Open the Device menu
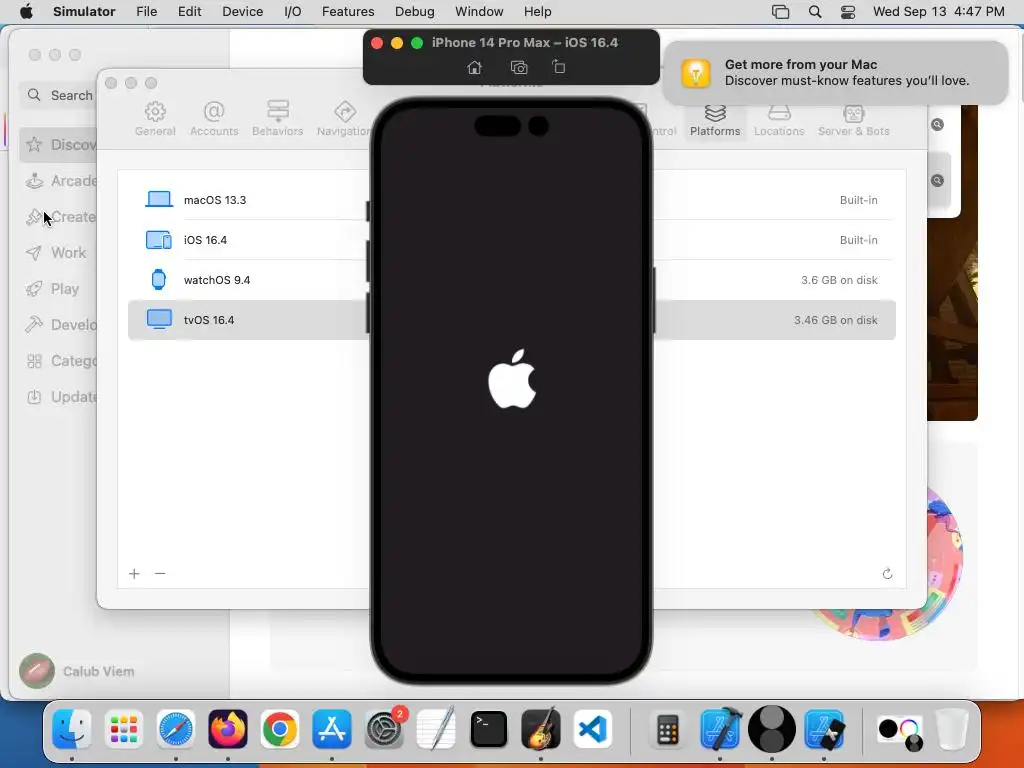The width and height of the screenshot is (1024, 768). coord(242,12)
